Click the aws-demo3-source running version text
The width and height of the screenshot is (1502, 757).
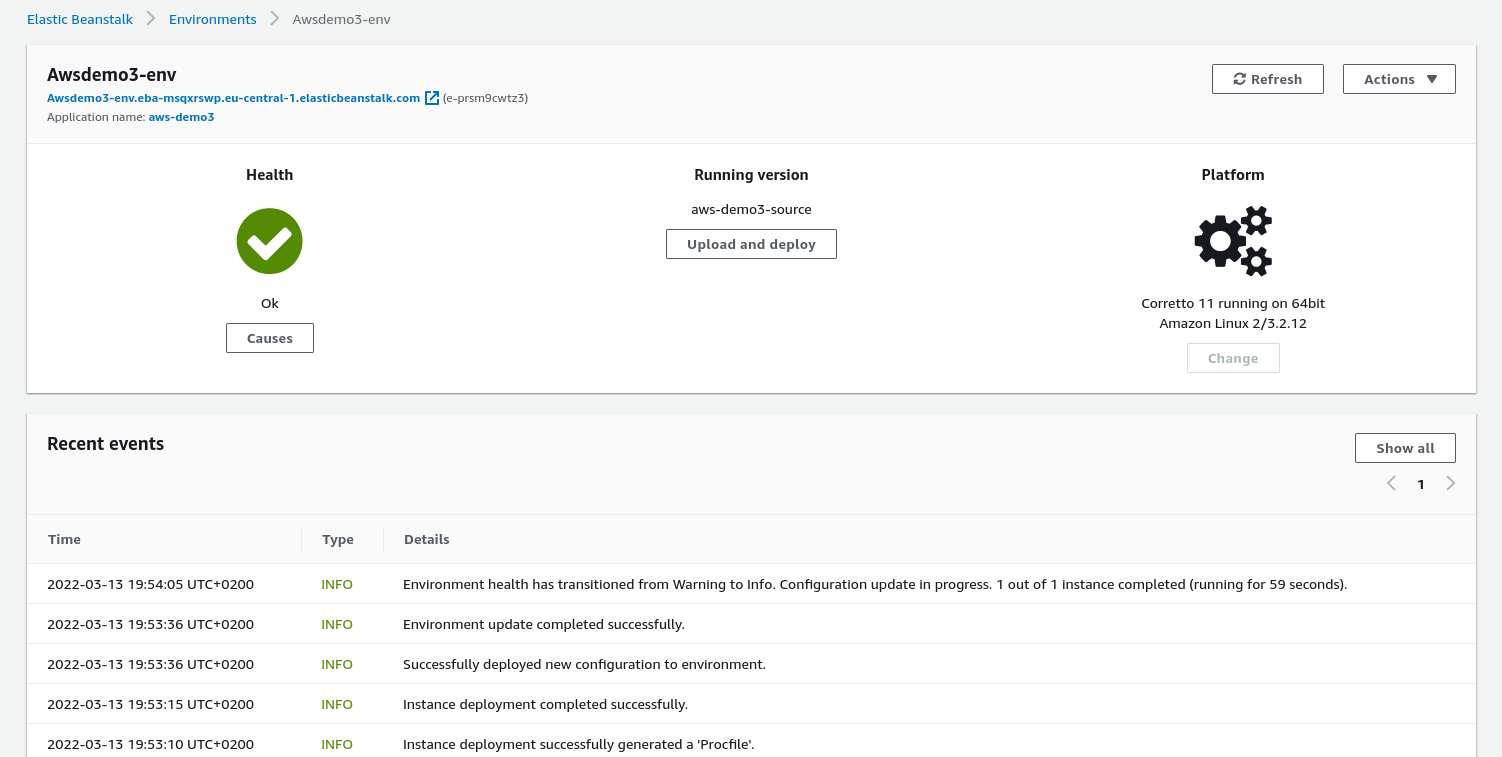coord(751,210)
